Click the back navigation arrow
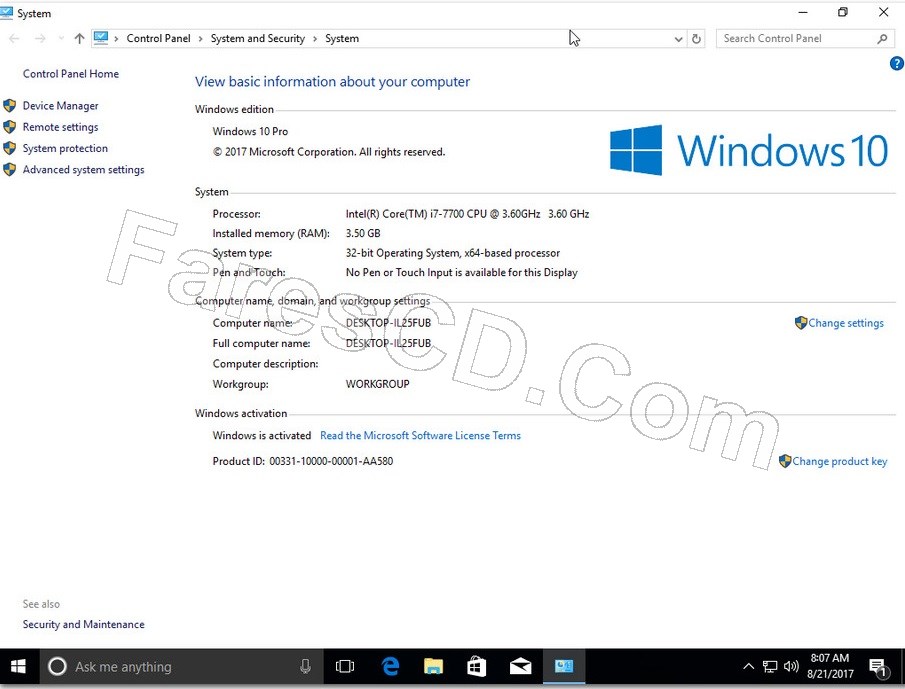 click(x=14, y=39)
